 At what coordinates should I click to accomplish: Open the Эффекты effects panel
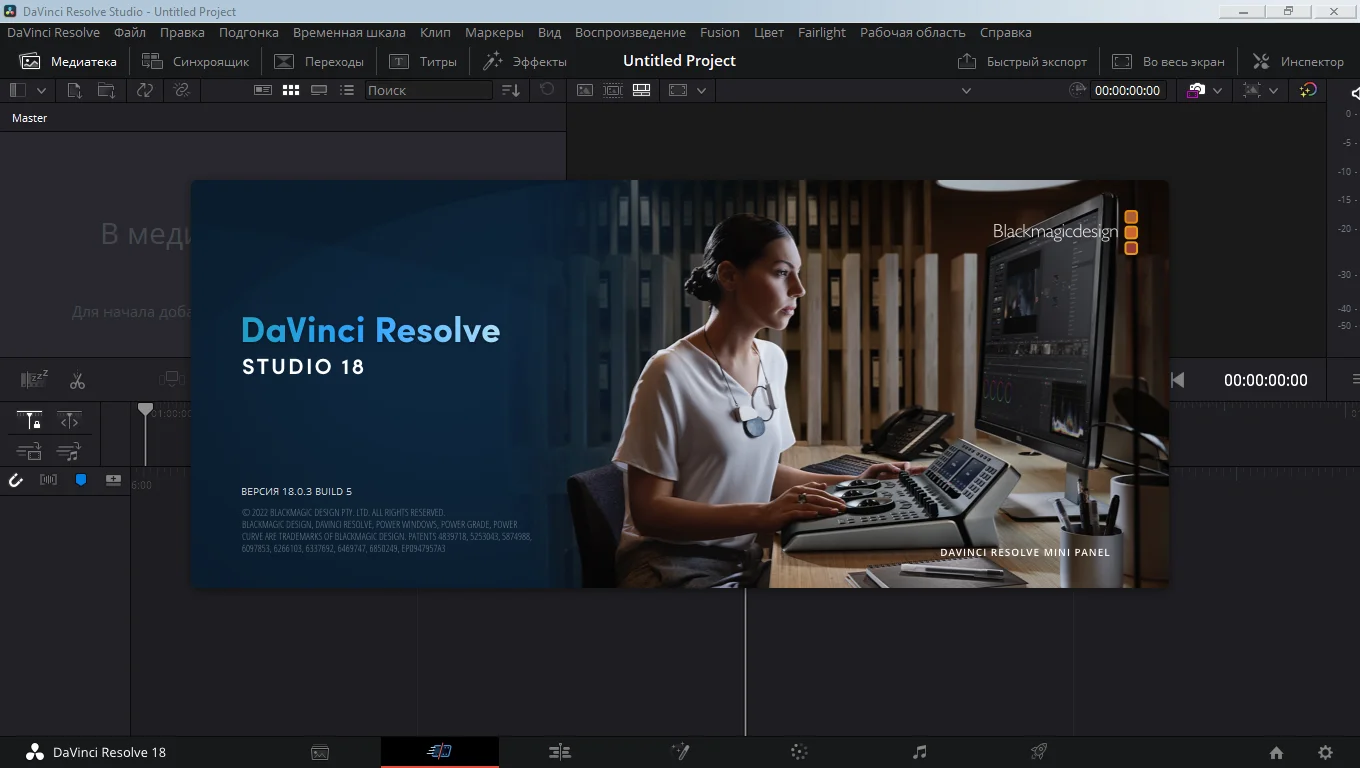click(524, 61)
